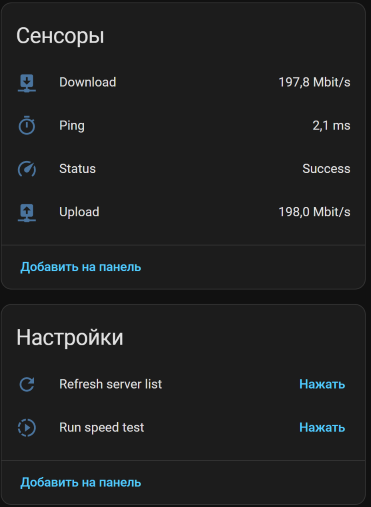
Task: Select the Run speed test label
Action: point(102,428)
